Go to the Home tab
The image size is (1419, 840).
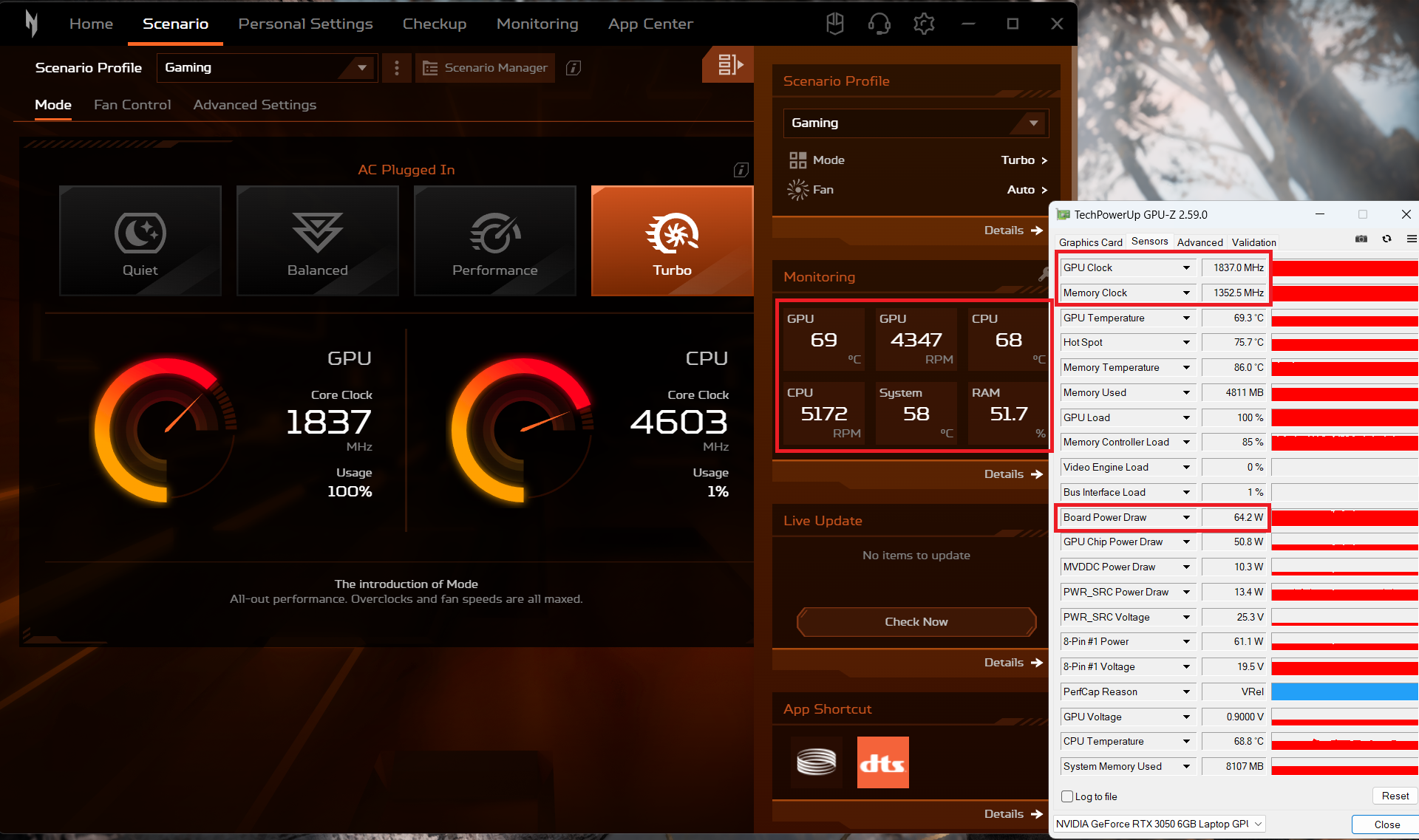pyautogui.click(x=91, y=24)
